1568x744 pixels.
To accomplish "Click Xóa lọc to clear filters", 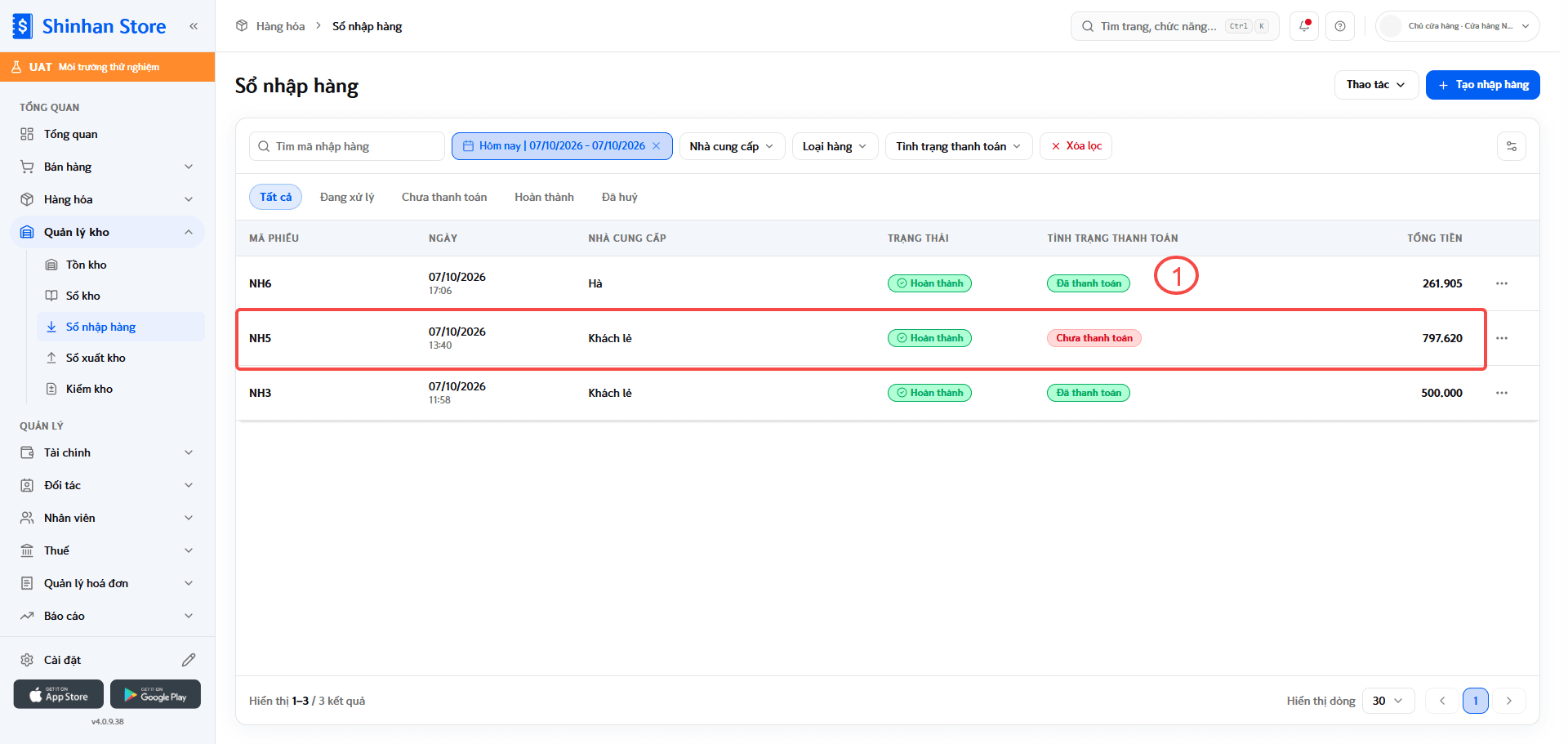I will click(1076, 146).
